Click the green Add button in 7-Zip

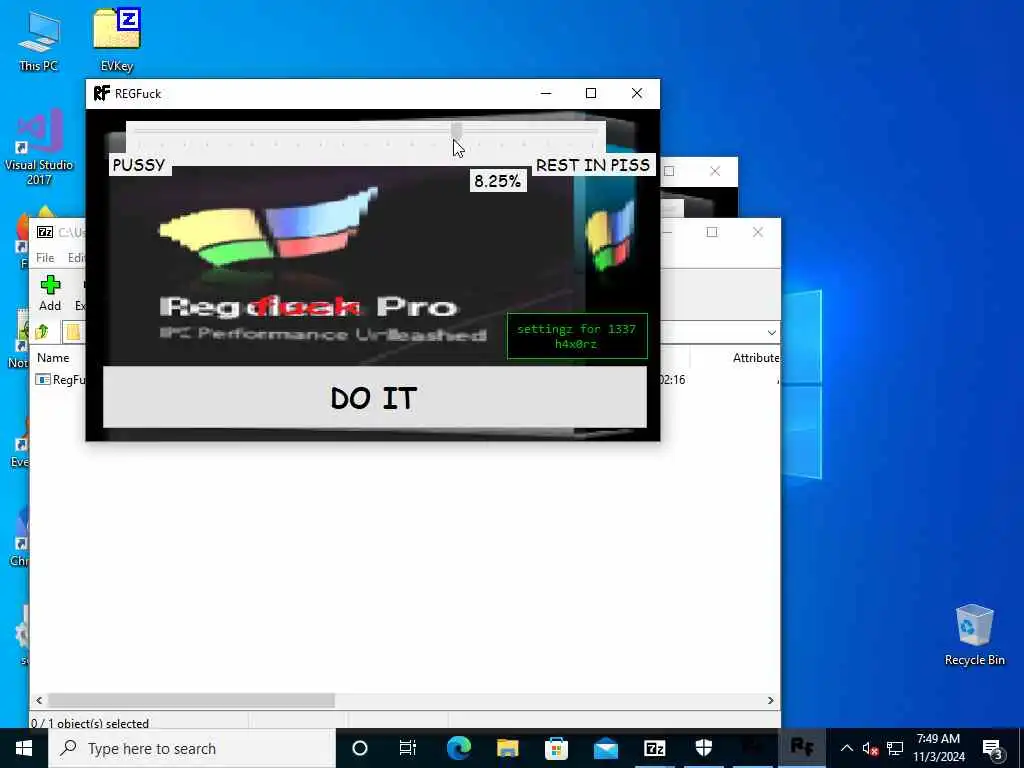tap(50, 293)
